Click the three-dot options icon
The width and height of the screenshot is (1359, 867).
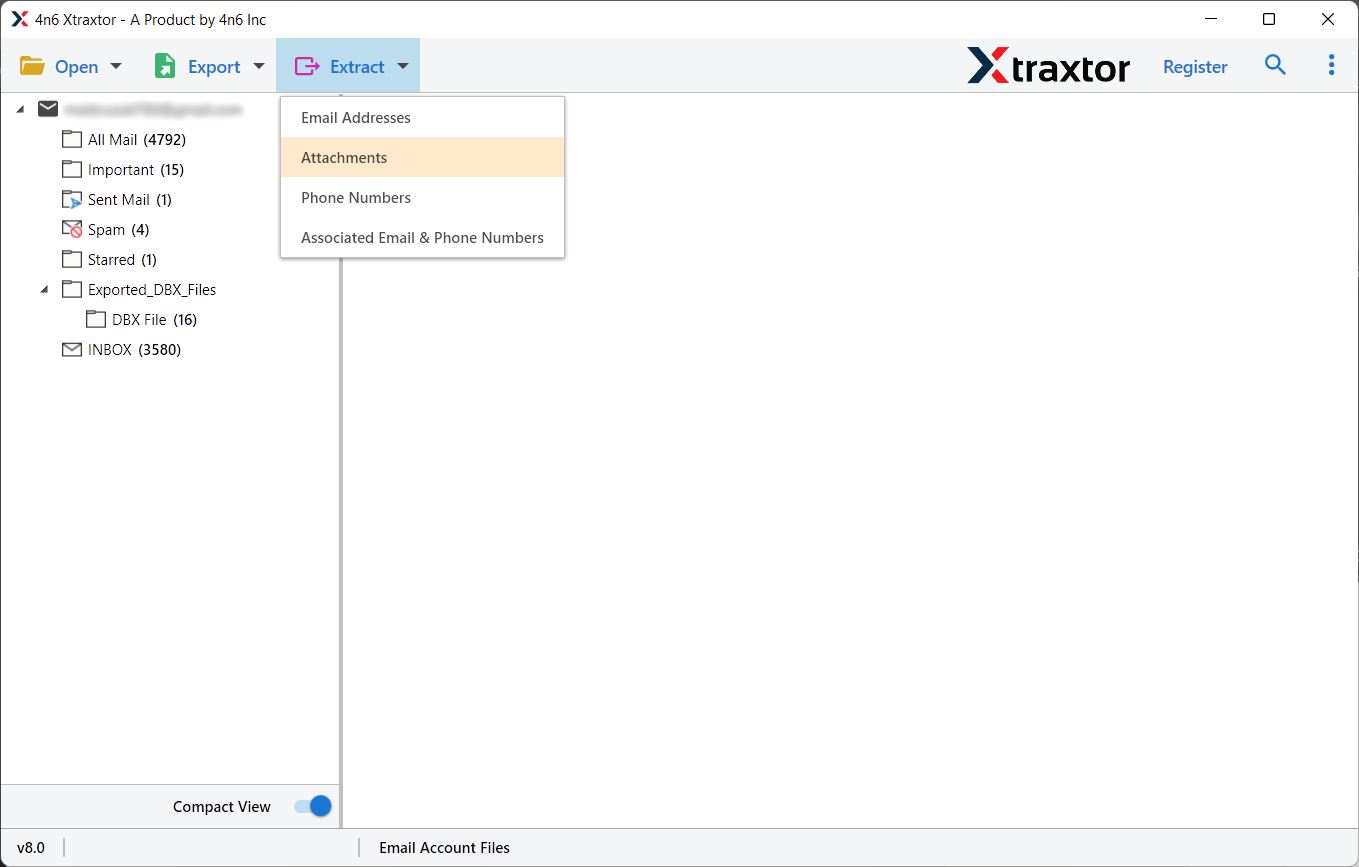point(1331,64)
